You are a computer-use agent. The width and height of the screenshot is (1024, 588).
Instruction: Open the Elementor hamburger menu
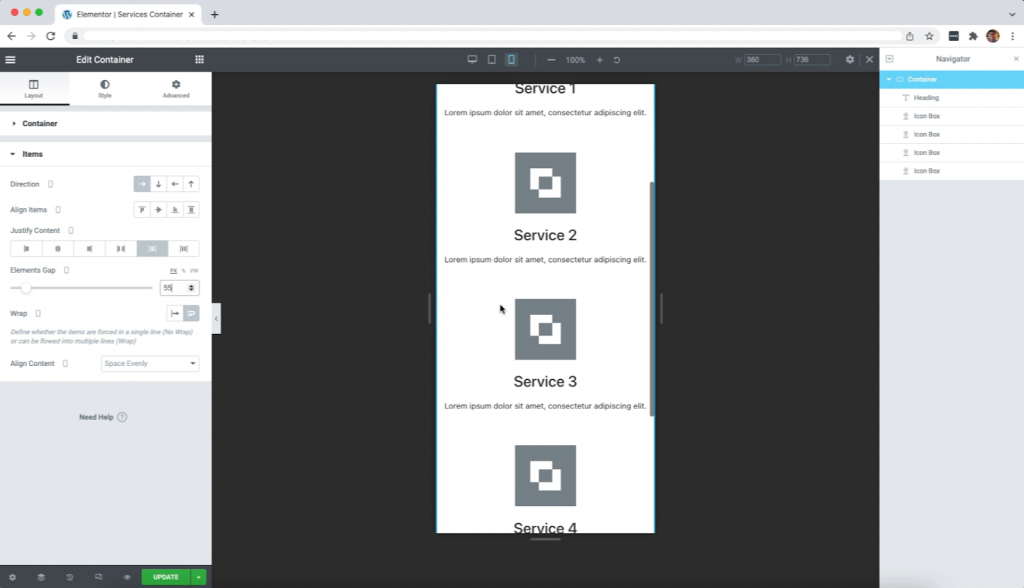(x=11, y=60)
